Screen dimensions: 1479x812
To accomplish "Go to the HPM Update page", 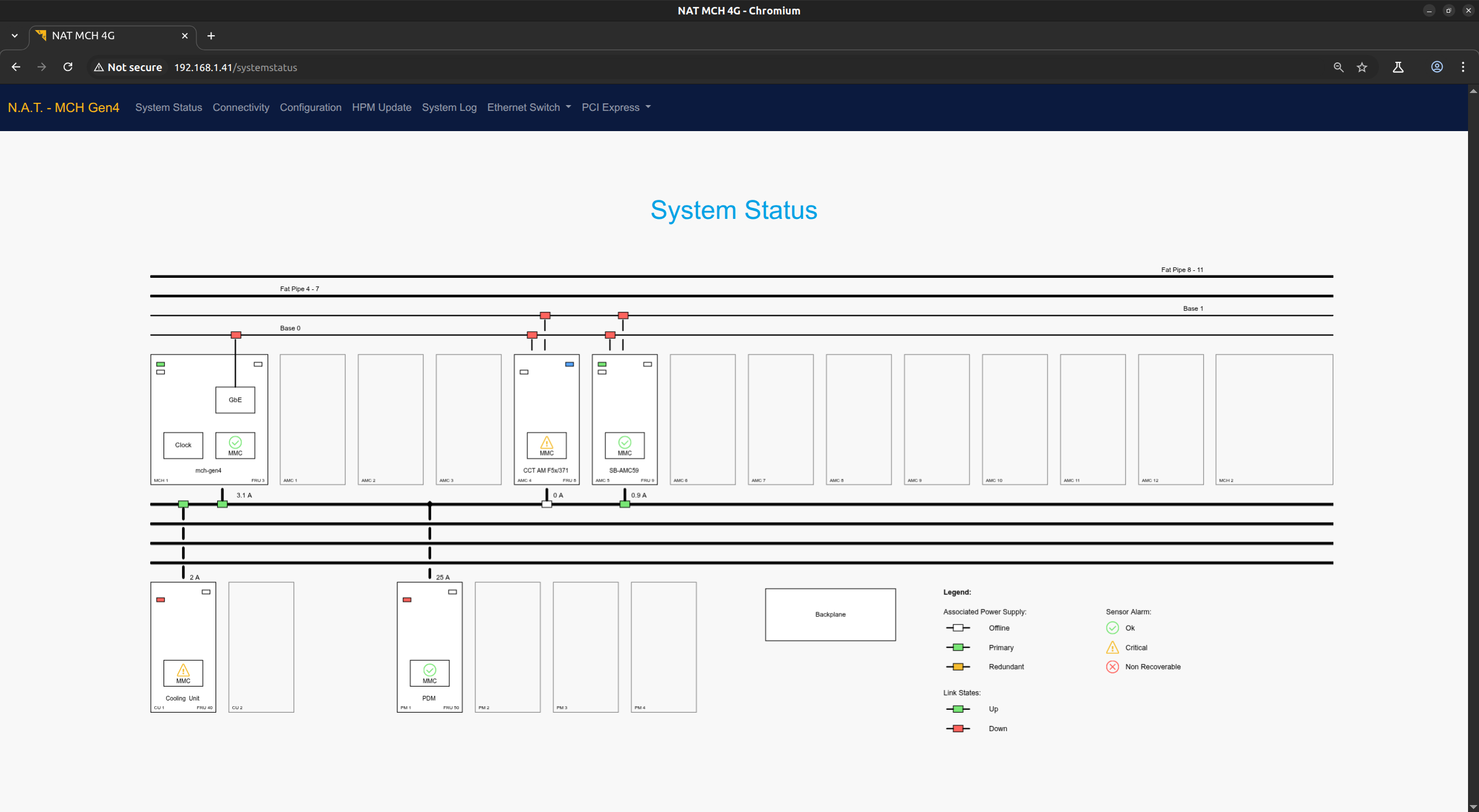I will tap(381, 107).
